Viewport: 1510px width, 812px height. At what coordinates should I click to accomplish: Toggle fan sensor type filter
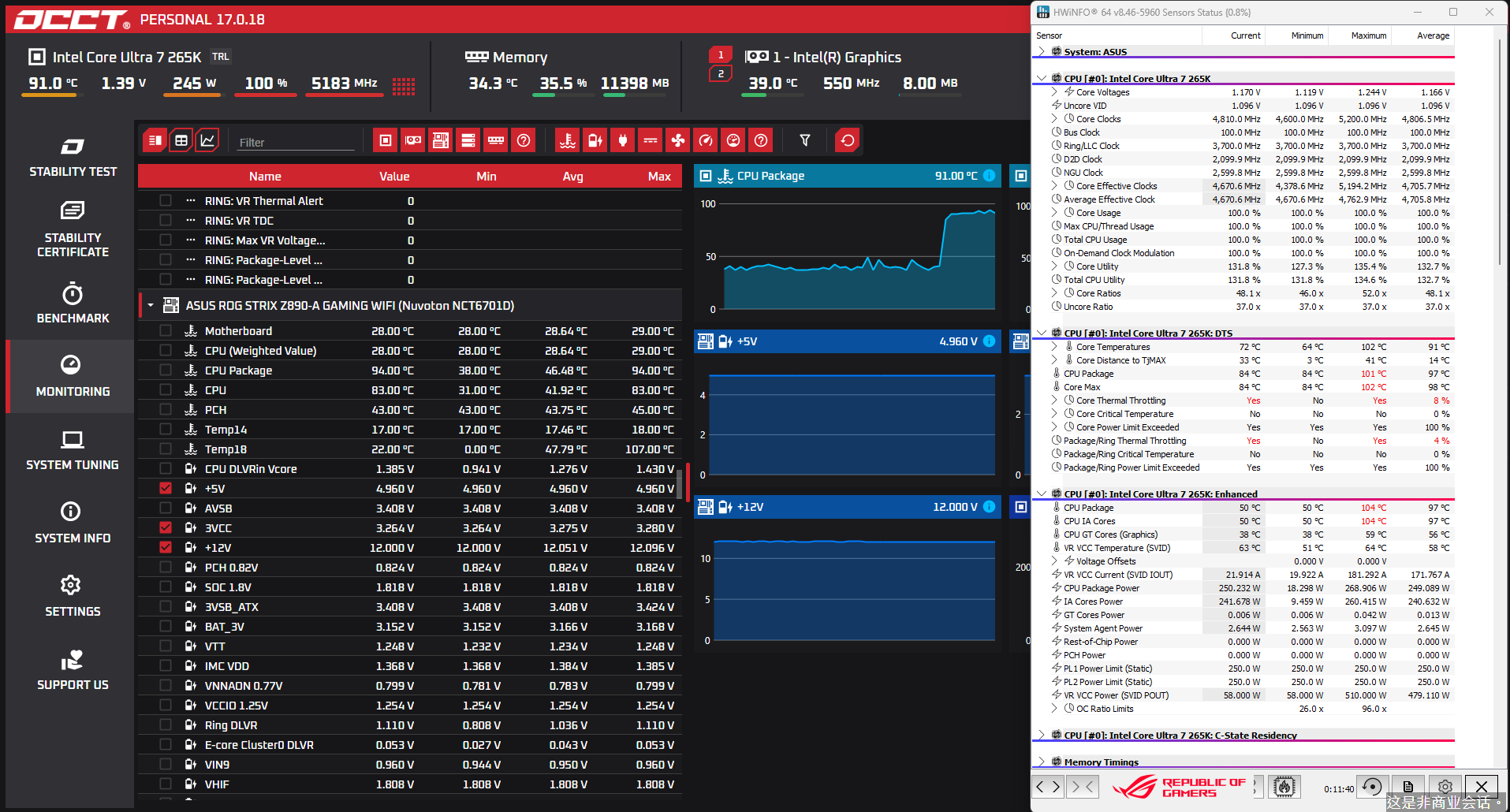[678, 140]
